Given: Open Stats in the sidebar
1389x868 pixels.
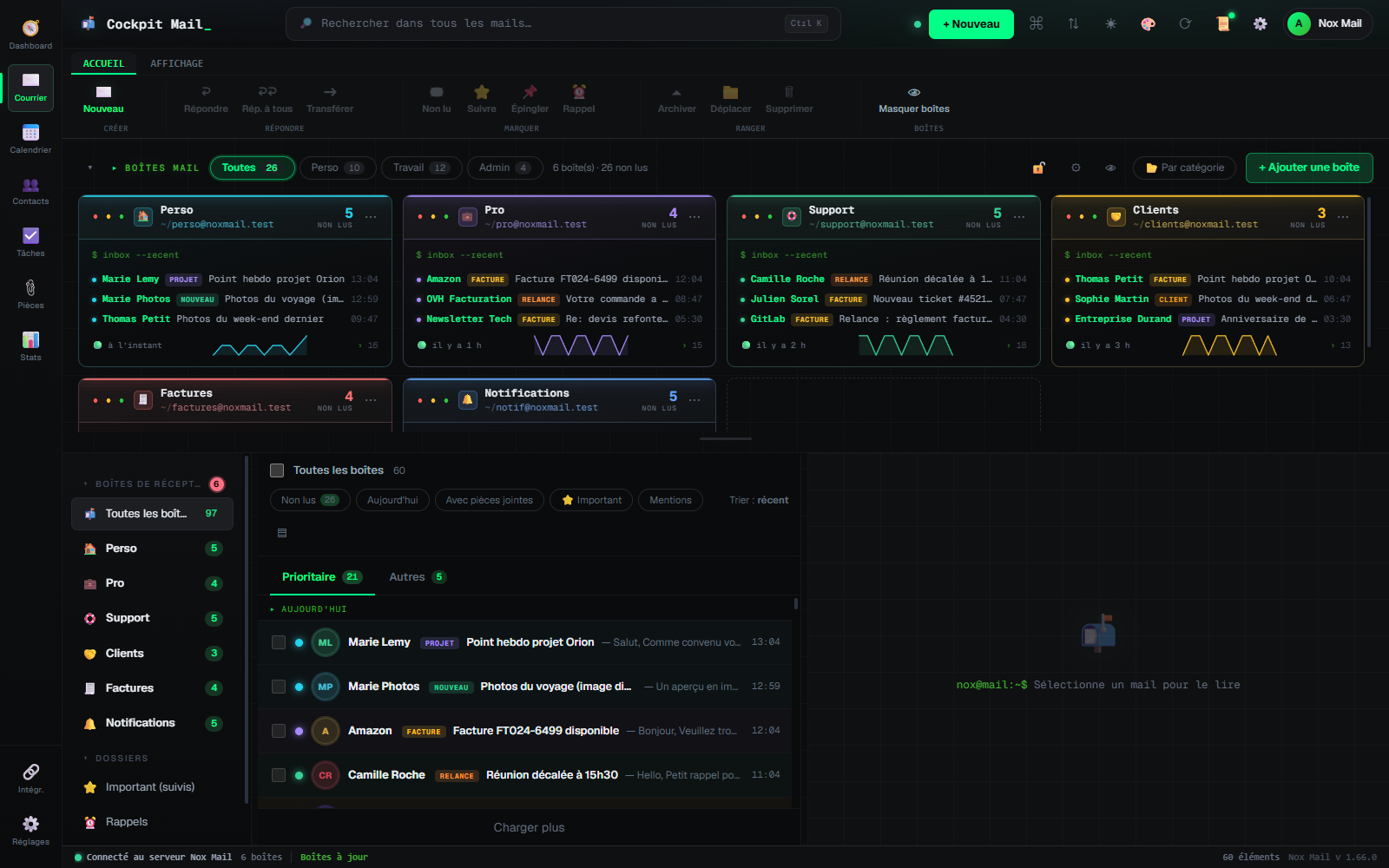Looking at the screenshot, I should [30, 346].
